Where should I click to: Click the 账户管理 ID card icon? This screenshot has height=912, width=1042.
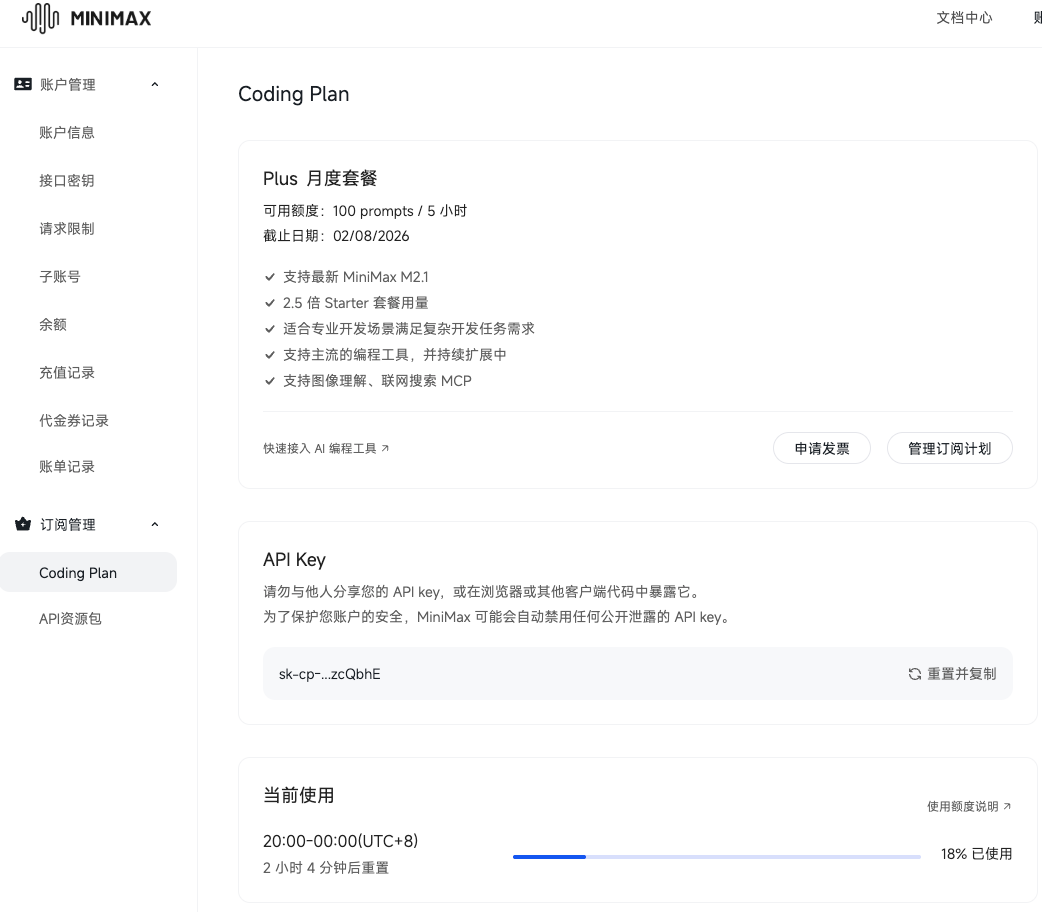[x=22, y=85]
